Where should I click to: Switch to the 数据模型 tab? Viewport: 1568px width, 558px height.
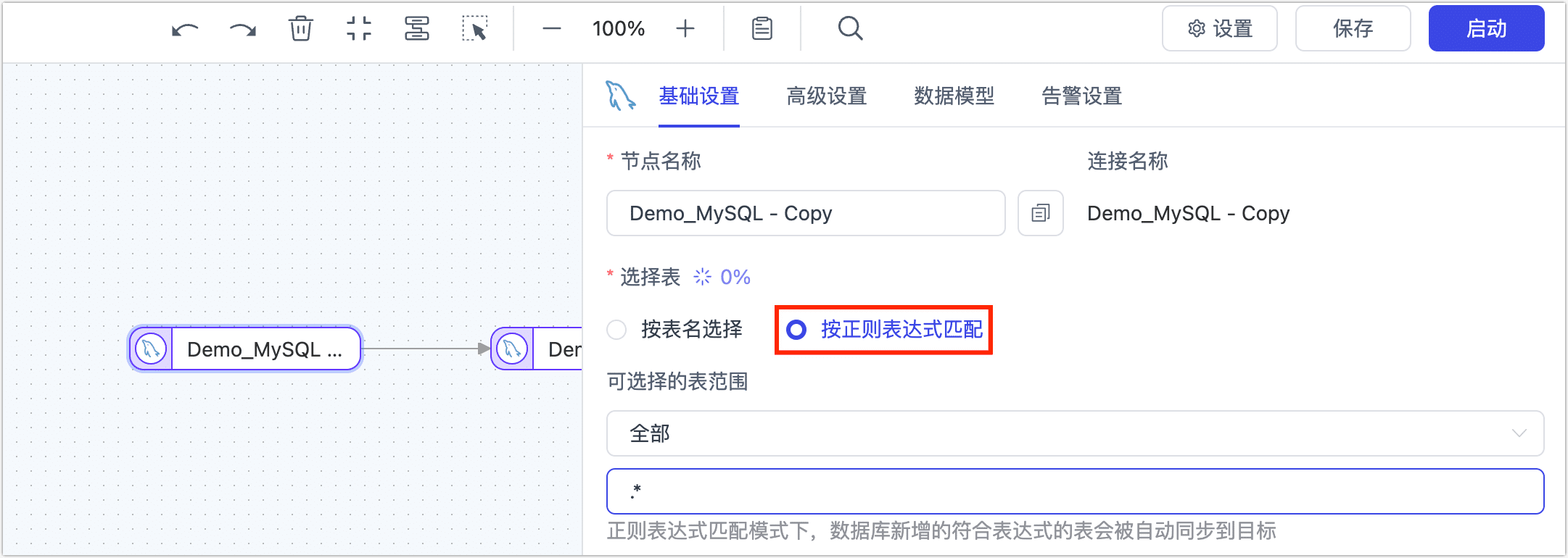[x=954, y=96]
